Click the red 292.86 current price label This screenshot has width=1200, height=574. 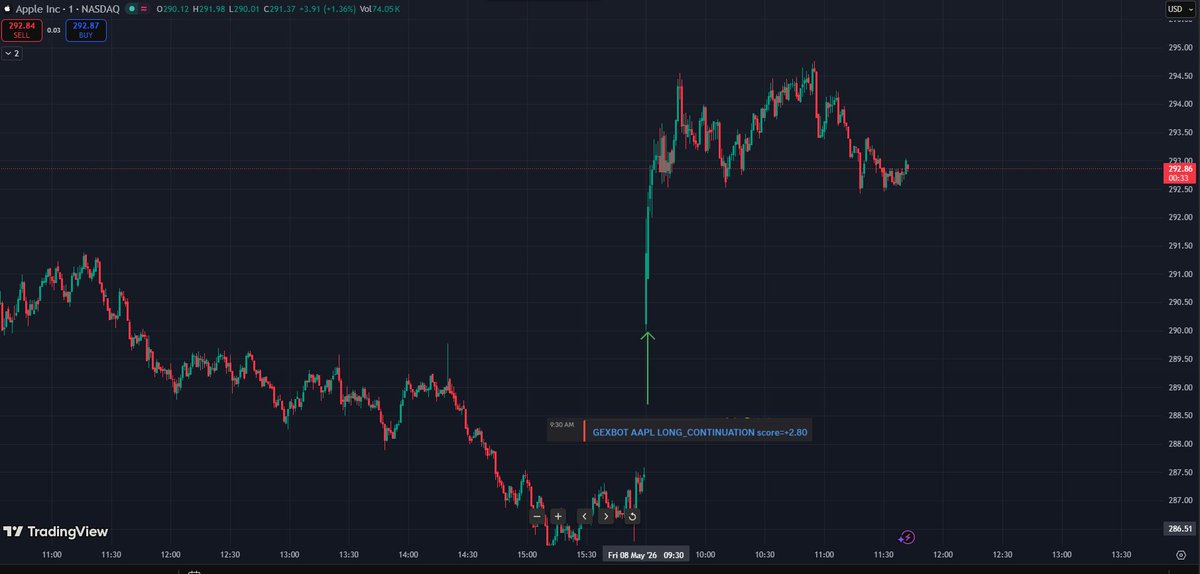point(1179,174)
